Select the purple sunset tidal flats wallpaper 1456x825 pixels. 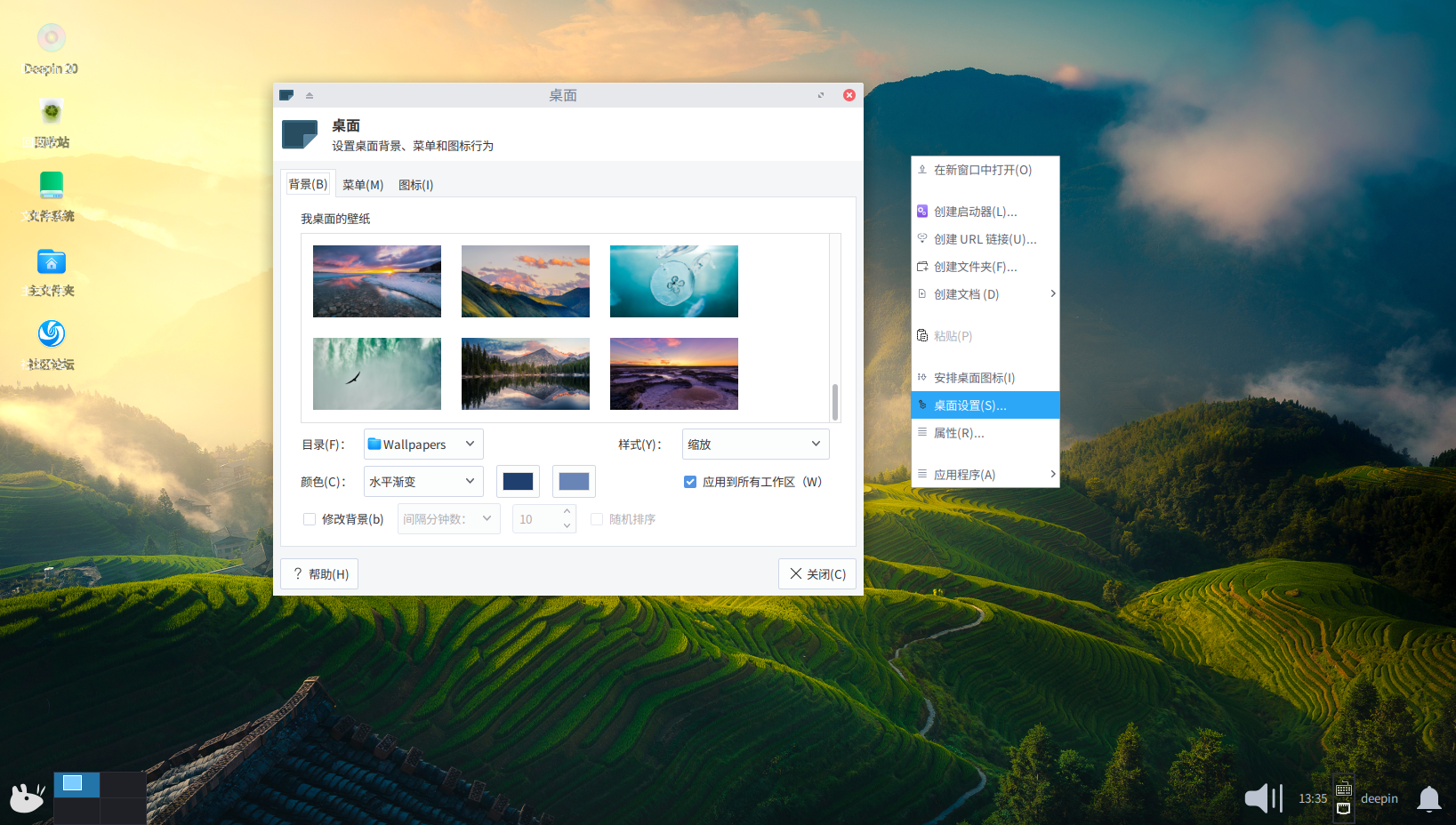coord(674,373)
